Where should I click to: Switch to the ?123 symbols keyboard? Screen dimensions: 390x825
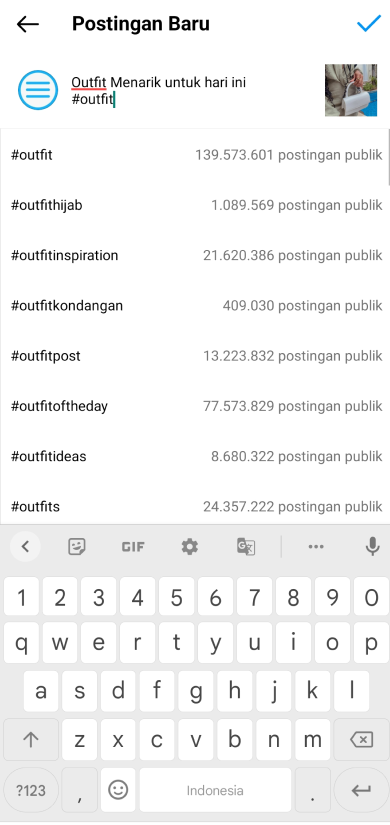click(31, 790)
